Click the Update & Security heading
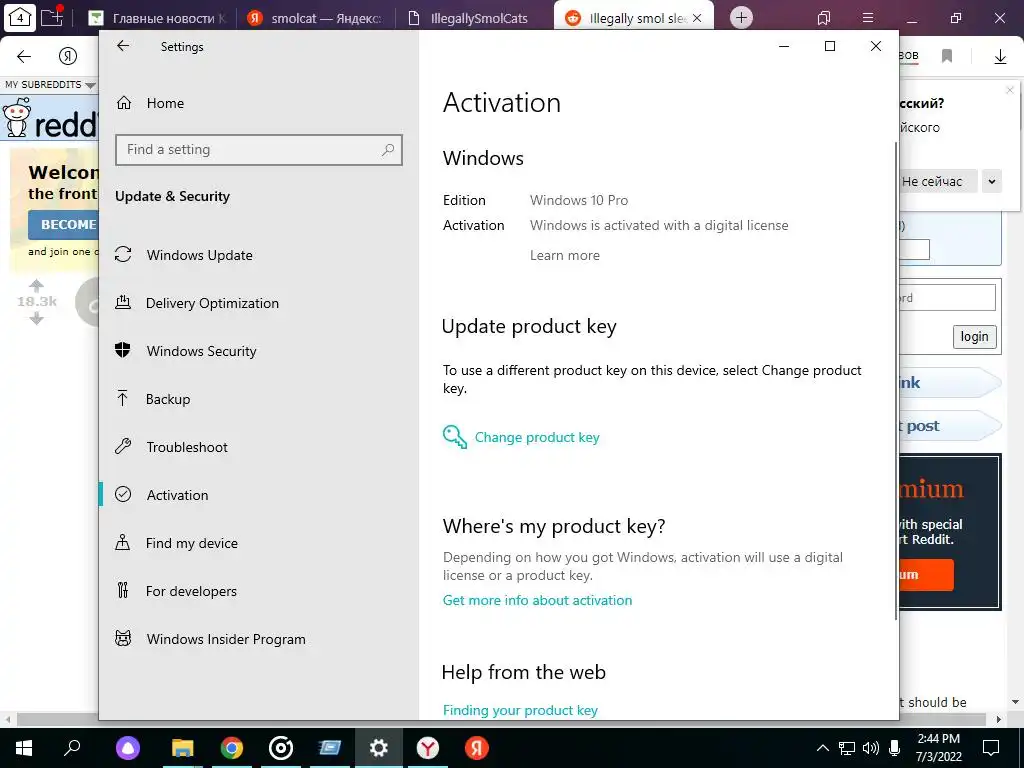 click(x=172, y=197)
